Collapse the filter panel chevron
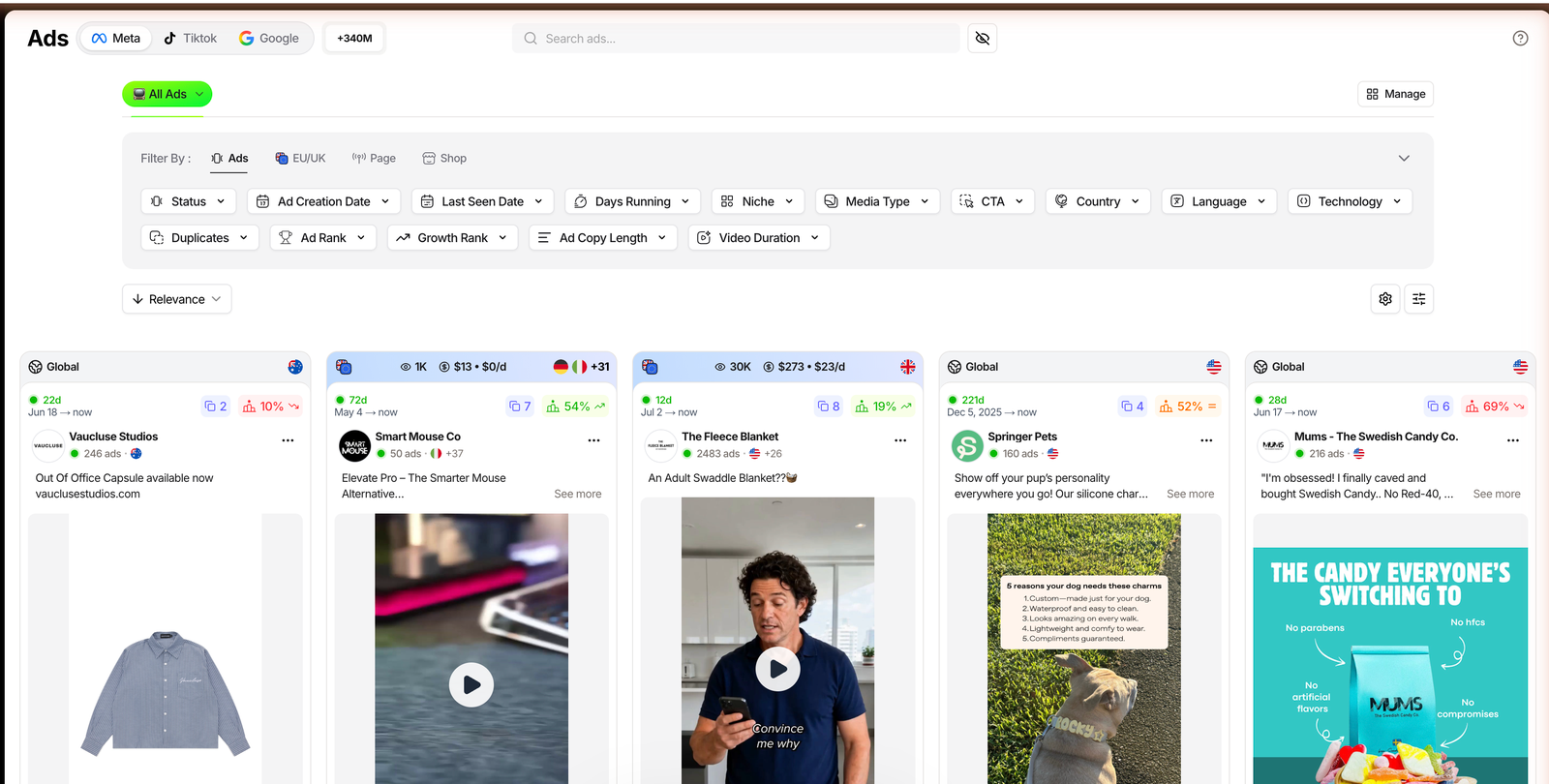The image size is (1549, 784). tap(1404, 158)
